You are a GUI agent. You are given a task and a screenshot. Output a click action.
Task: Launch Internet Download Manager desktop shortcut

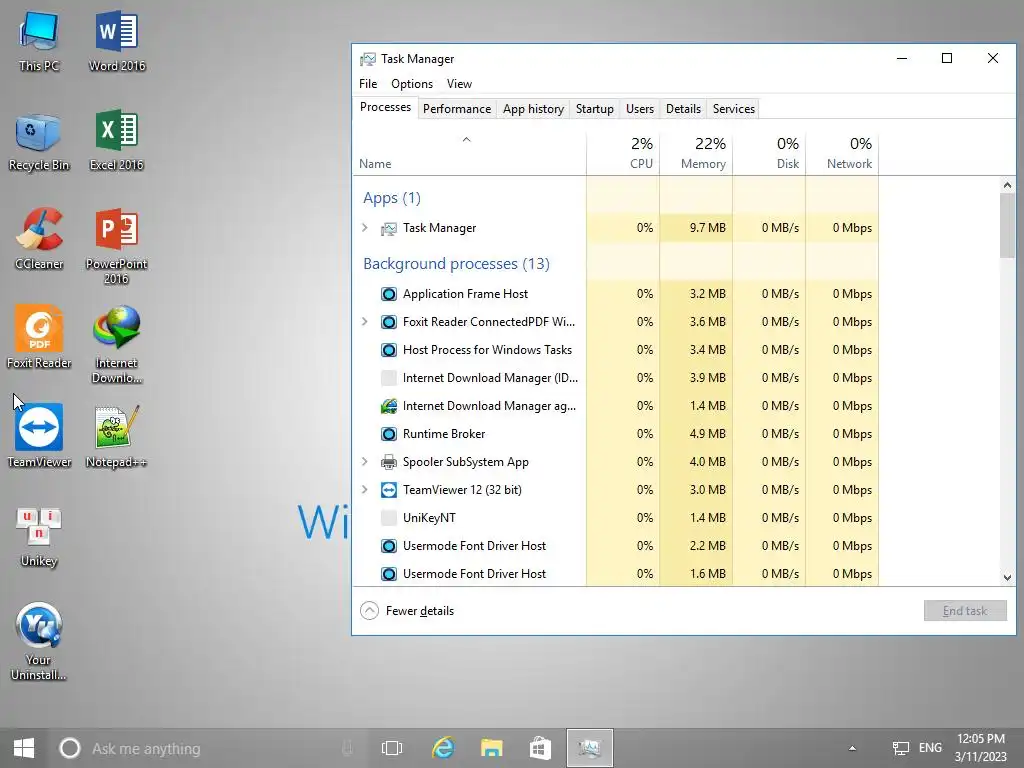pos(116,345)
